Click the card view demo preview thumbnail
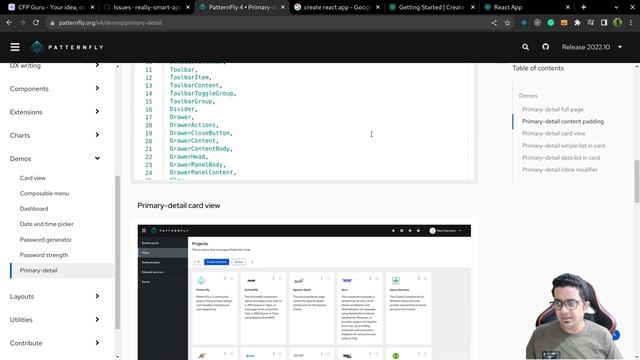 click(x=304, y=292)
